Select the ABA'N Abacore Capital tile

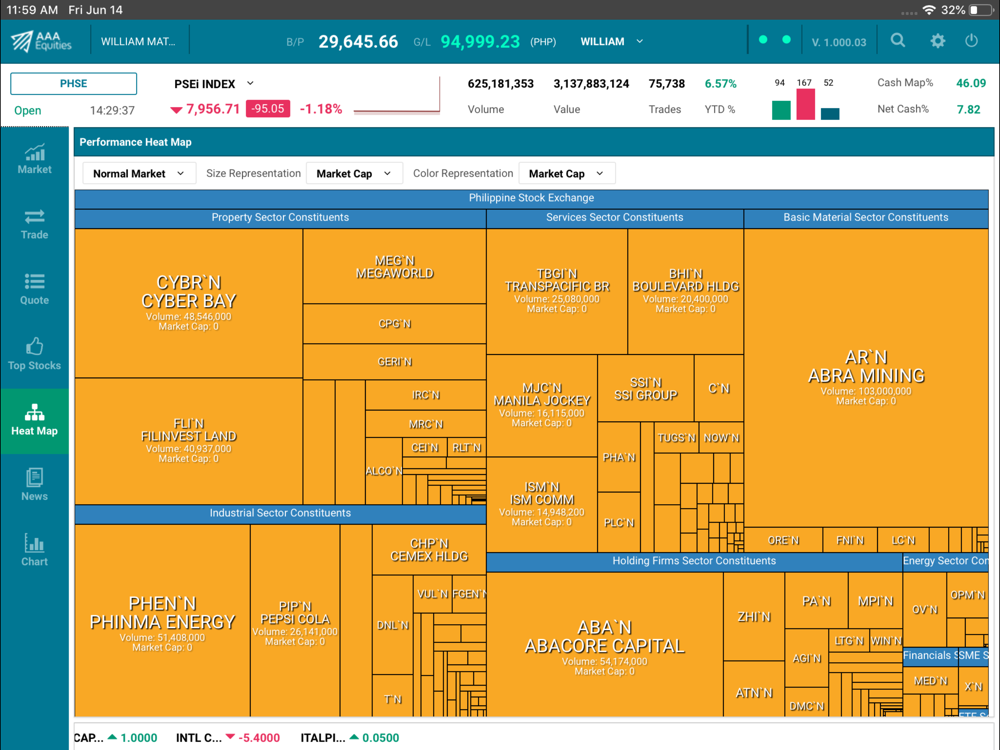tap(605, 644)
